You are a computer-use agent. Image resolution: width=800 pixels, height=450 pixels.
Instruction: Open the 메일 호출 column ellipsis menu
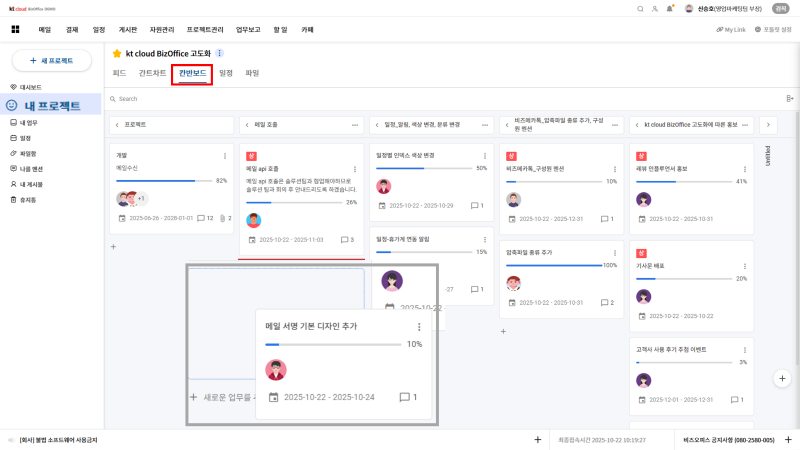[354, 125]
